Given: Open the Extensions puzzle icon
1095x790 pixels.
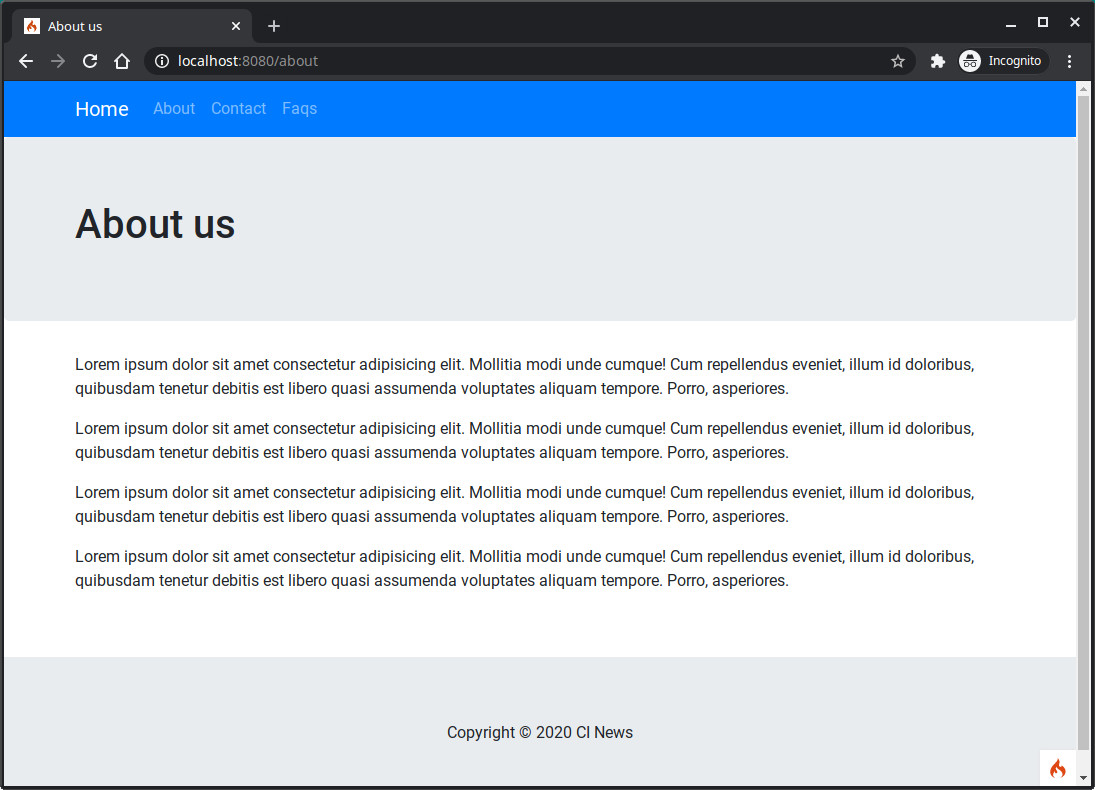Looking at the screenshot, I should pyautogui.click(x=937, y=61).
